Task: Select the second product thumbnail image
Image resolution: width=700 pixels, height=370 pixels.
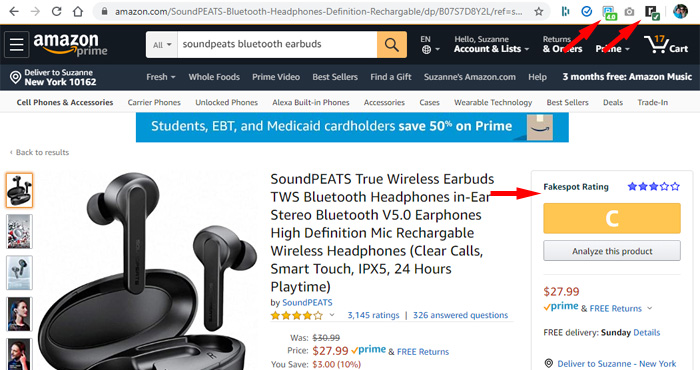Action: click(x=19, y=232)
